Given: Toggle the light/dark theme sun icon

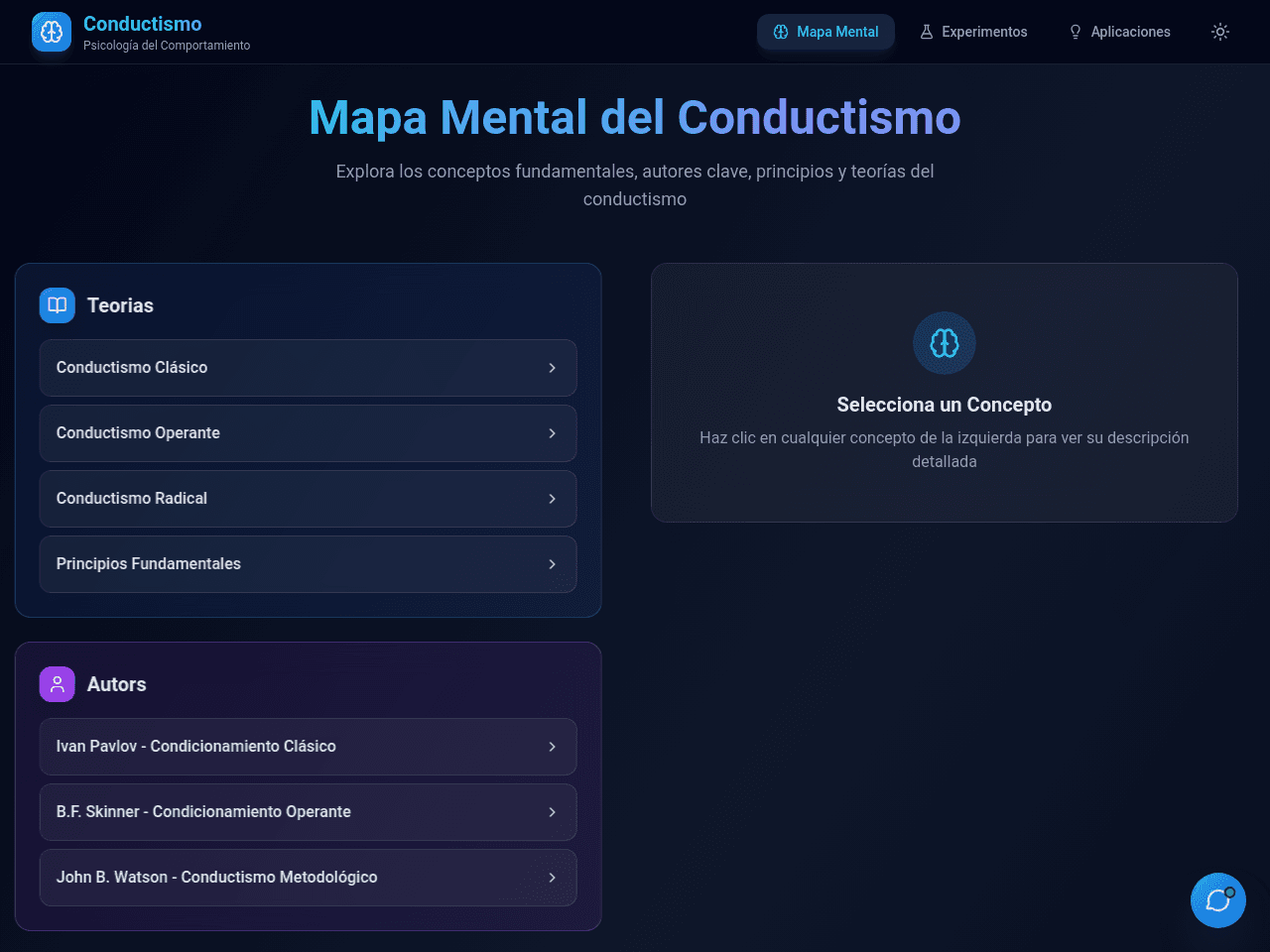Looking at the screenshot, I should coord(1220,32).
